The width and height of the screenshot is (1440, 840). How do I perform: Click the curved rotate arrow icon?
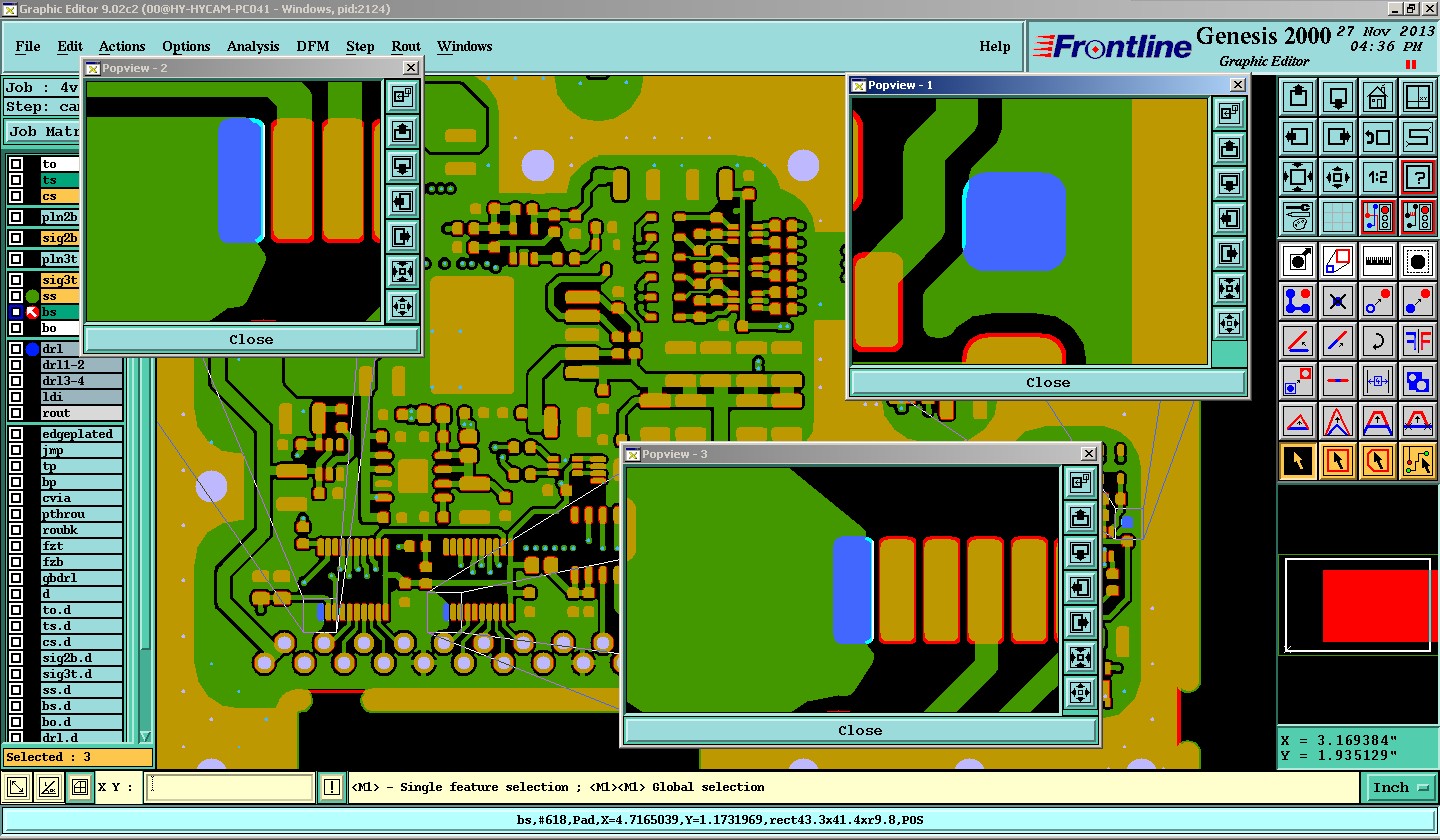coord(1377,341)
